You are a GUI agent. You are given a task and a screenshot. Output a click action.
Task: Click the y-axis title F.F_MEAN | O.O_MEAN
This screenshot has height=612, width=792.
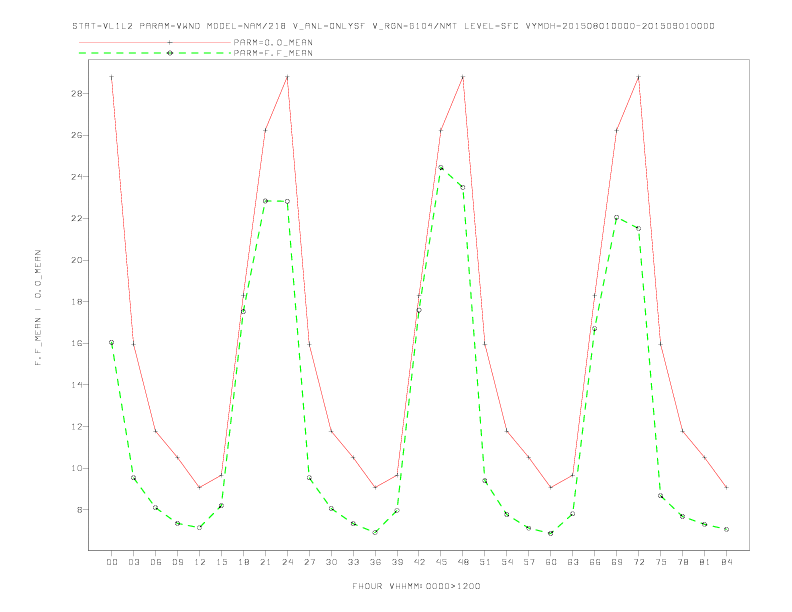[38, 308]
